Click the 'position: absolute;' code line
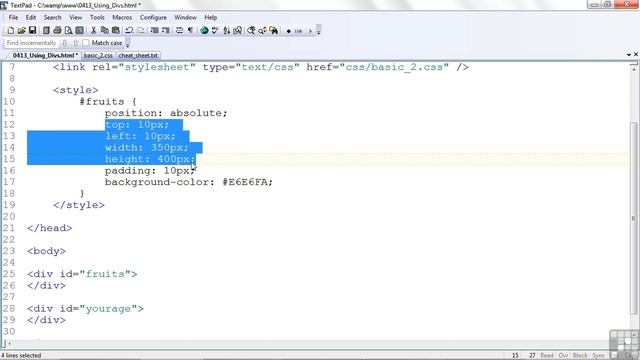Image resolution: width=640 pixels, height=360 pixels. (166, 113)
